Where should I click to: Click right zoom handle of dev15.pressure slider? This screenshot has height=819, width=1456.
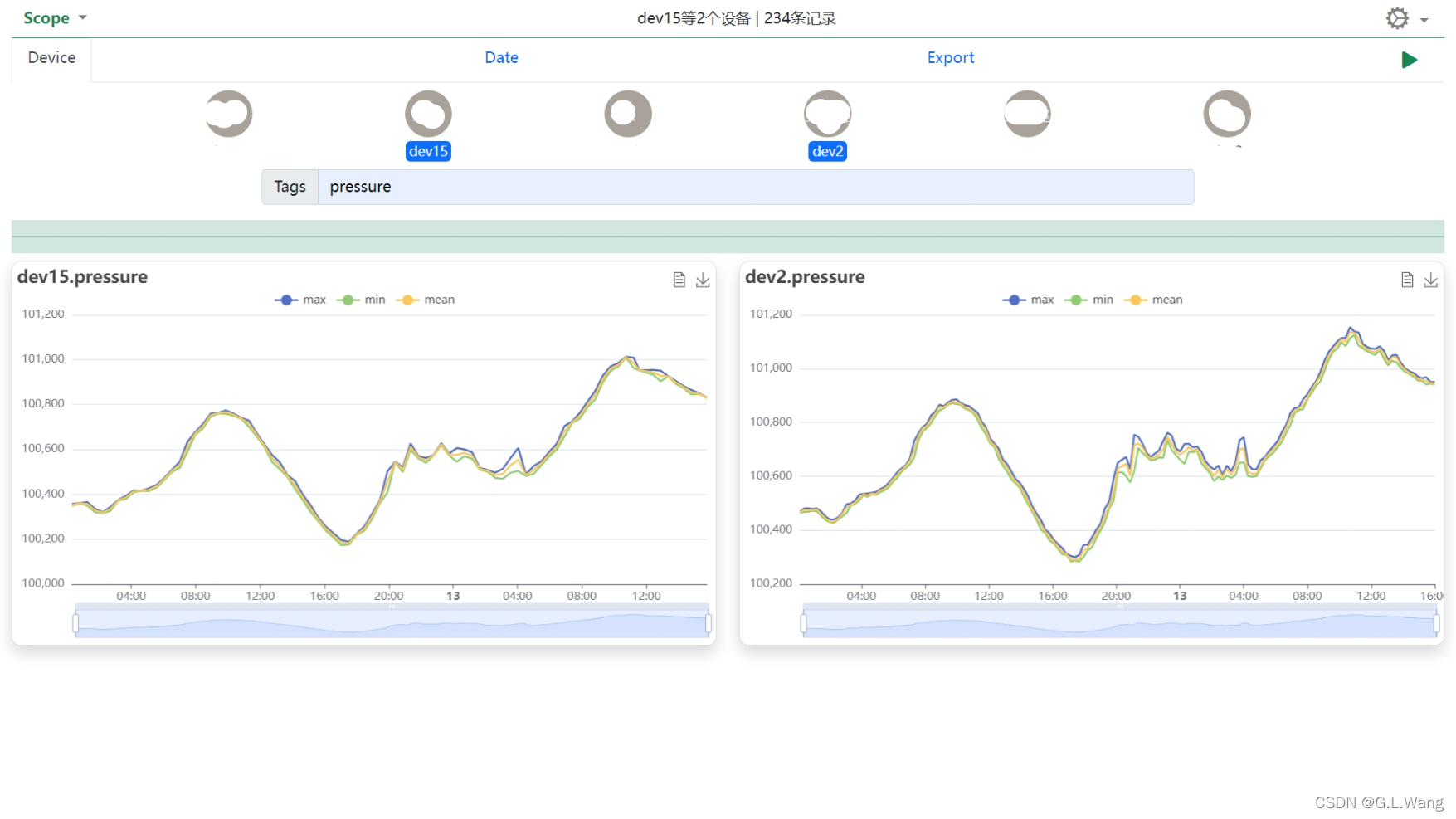point(708,623)
